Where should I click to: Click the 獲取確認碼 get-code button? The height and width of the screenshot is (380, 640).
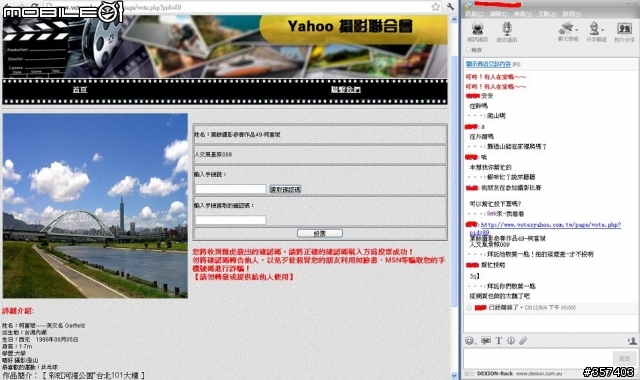285,189
